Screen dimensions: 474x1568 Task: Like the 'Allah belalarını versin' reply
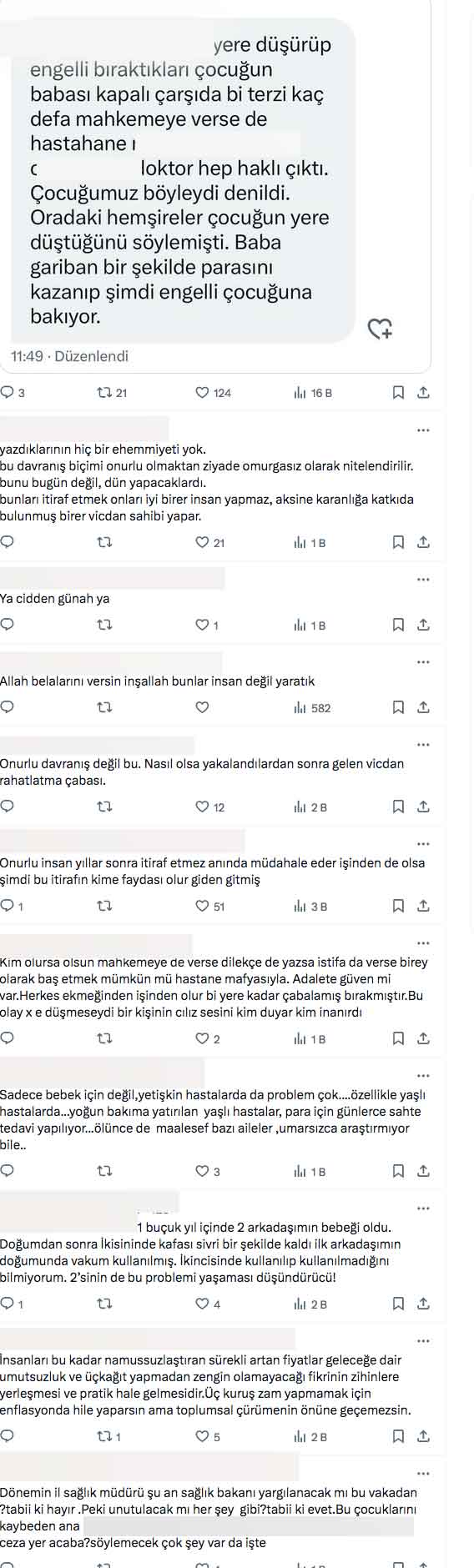(x=201, y=708)
